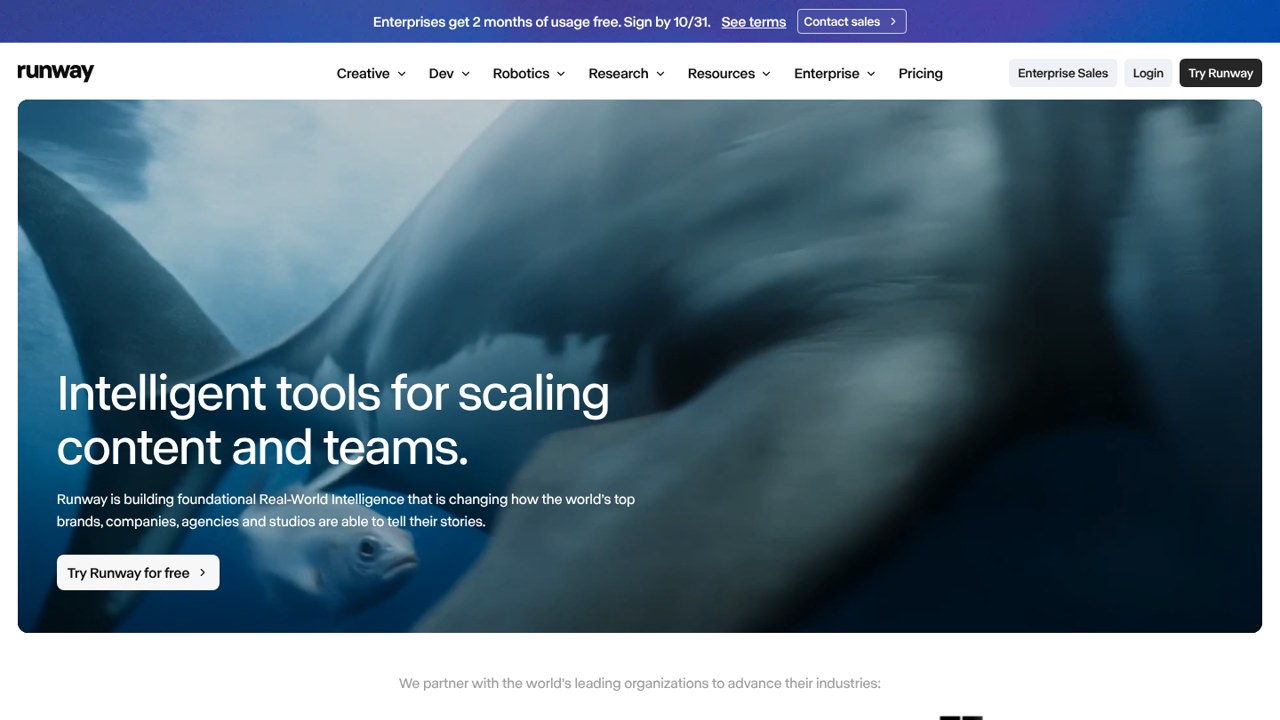This screenshot has width=1280, height=720.
Task: Go to the Pricing page
Action: (x=920, y=73)
